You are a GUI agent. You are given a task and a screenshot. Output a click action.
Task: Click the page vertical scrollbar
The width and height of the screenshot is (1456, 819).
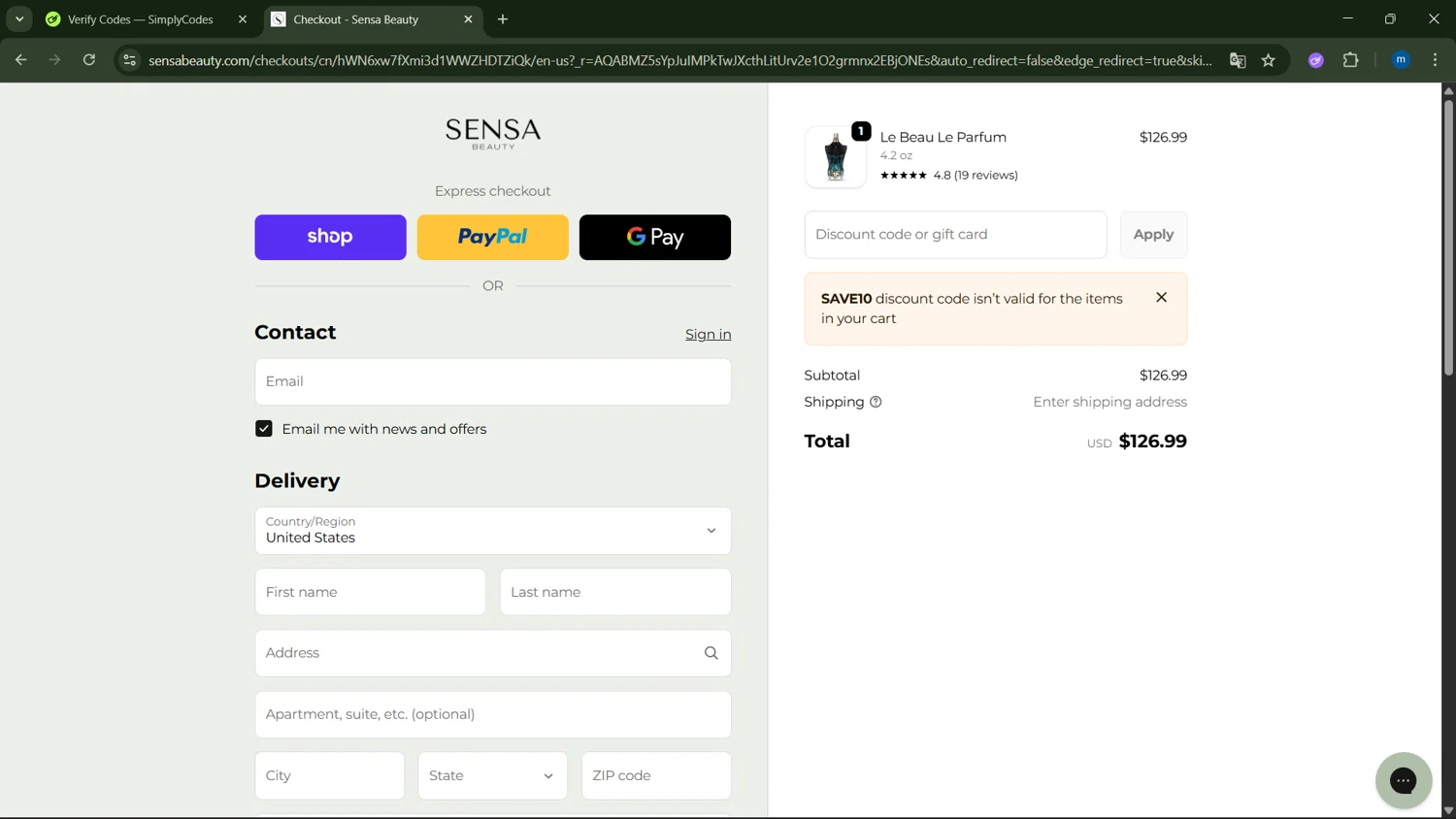click(x=1448, y=237)
